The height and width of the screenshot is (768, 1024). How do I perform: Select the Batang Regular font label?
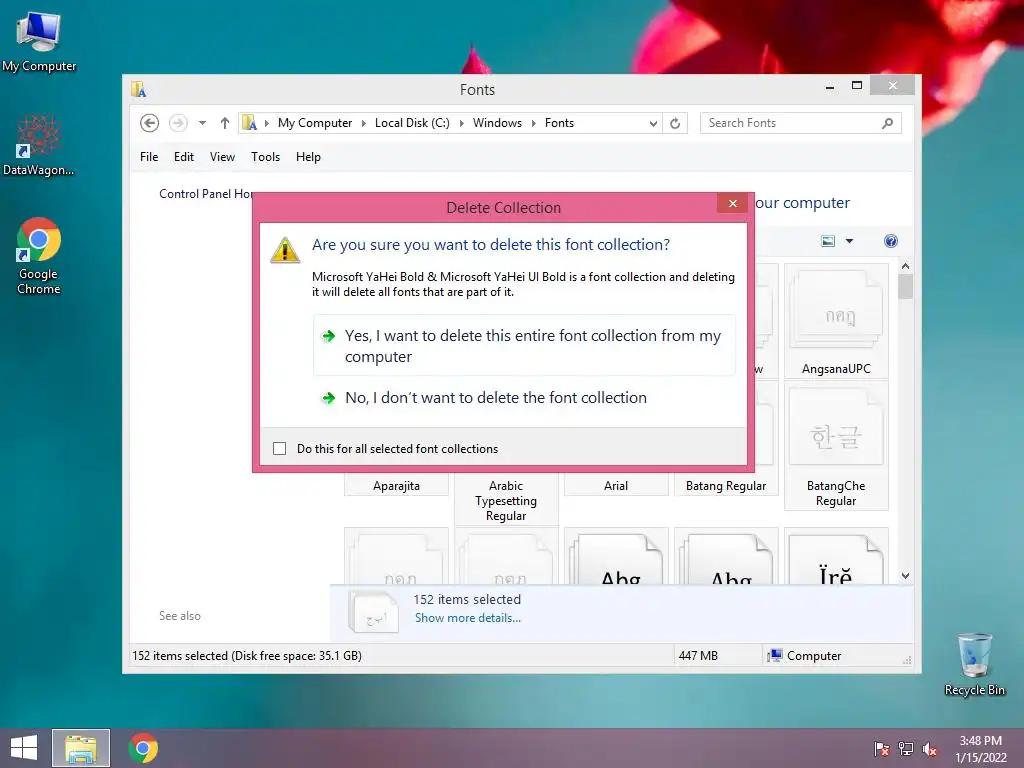click(726, 486)
